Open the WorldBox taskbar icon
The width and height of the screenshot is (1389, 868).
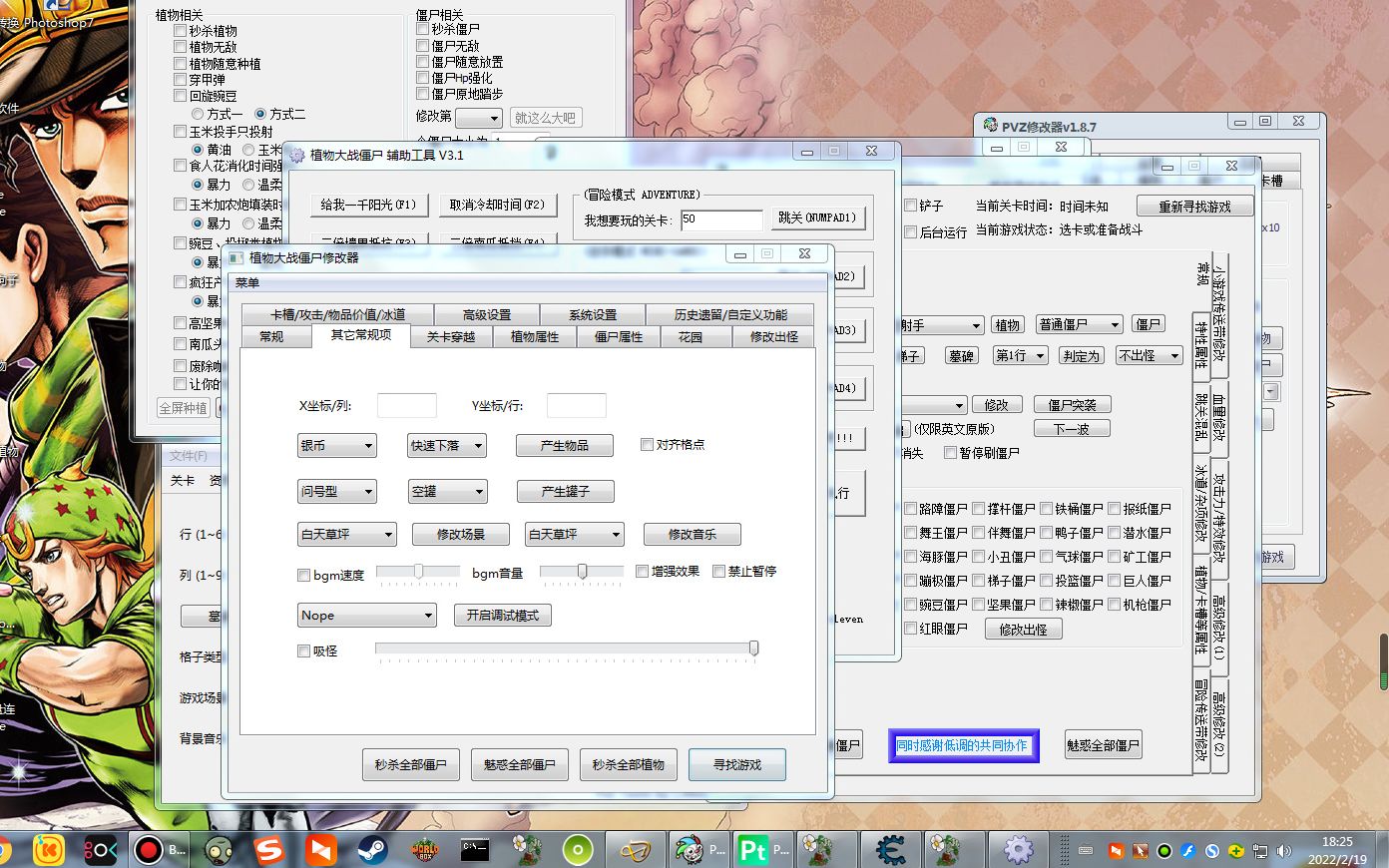click(x=424, y=850)
